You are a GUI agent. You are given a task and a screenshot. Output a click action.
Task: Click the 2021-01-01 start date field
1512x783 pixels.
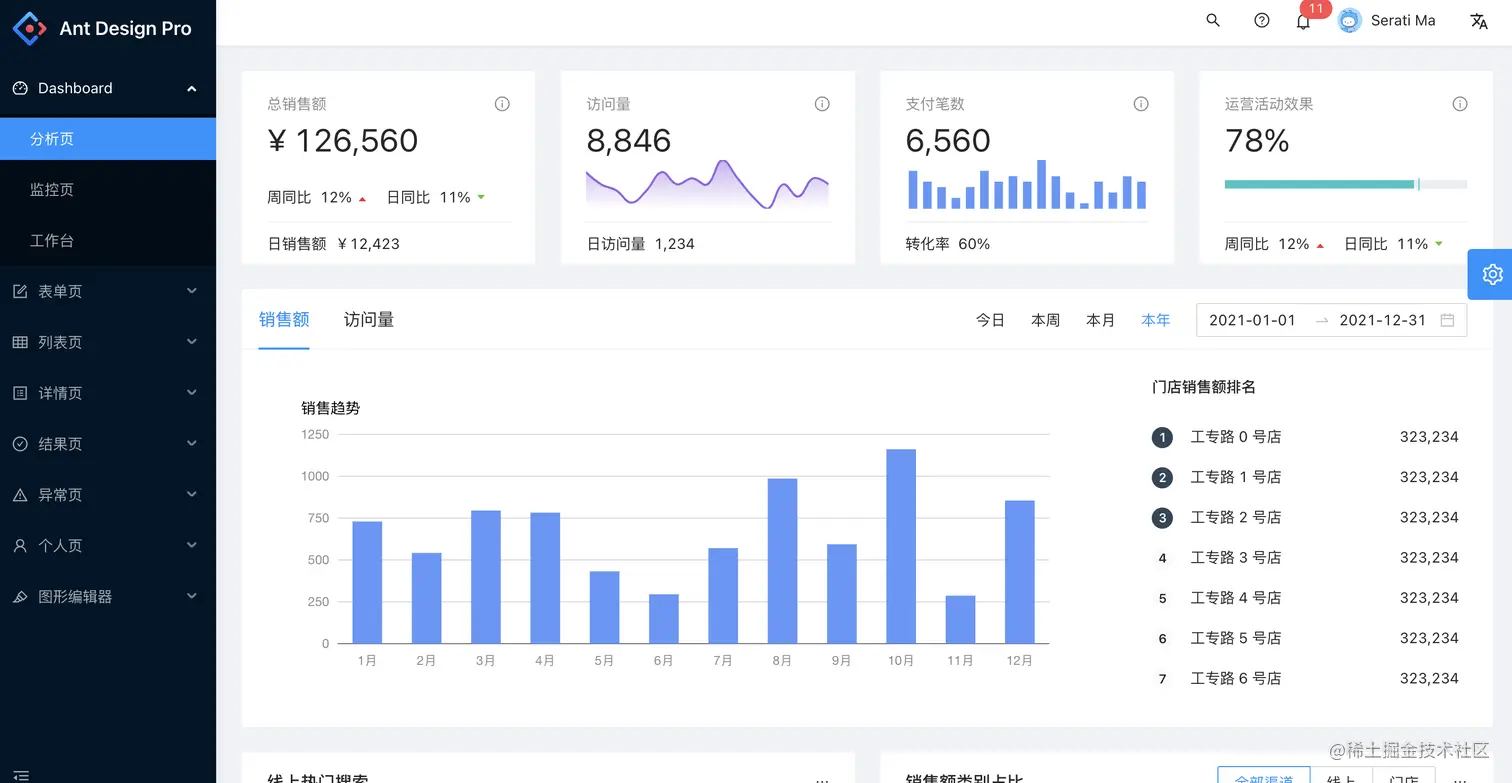(1252, 320)
